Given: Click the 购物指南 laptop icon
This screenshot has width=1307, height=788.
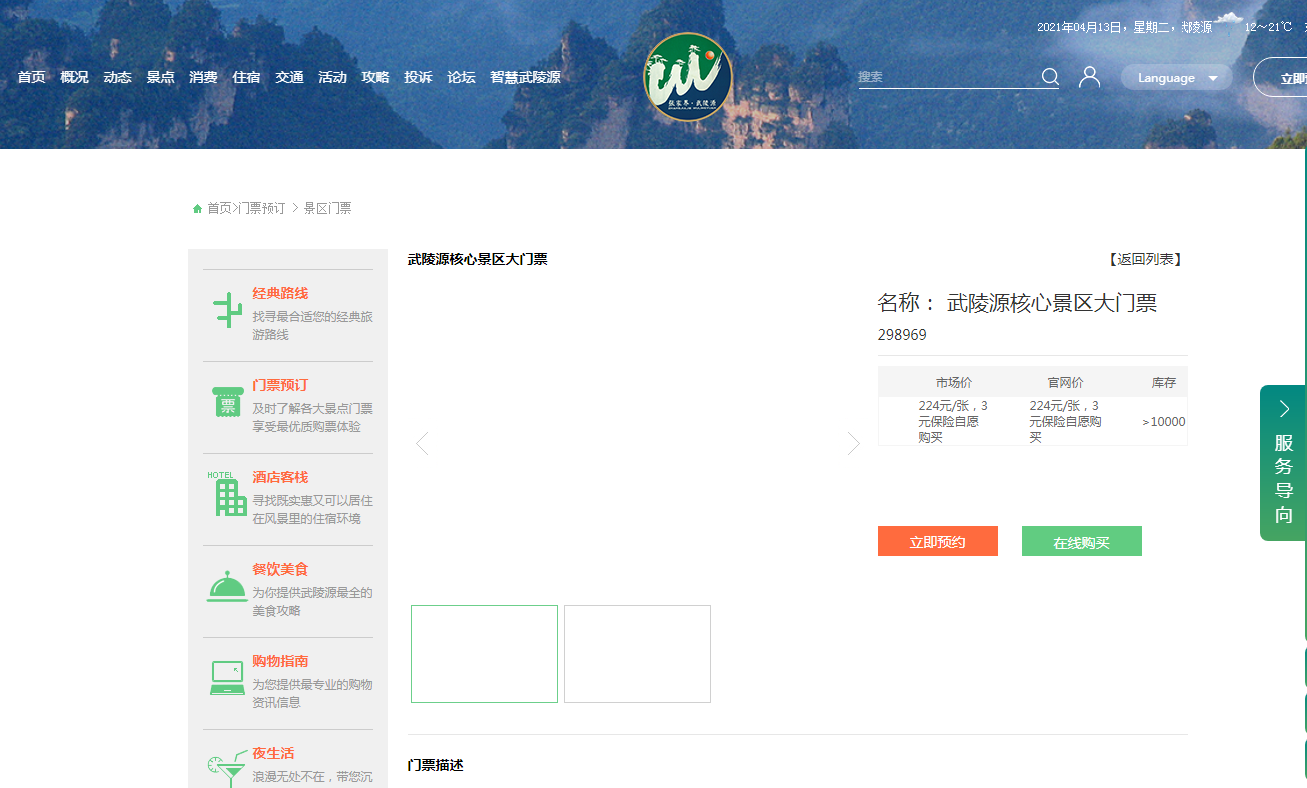Looking at the screenshot, I should [228, 678].
